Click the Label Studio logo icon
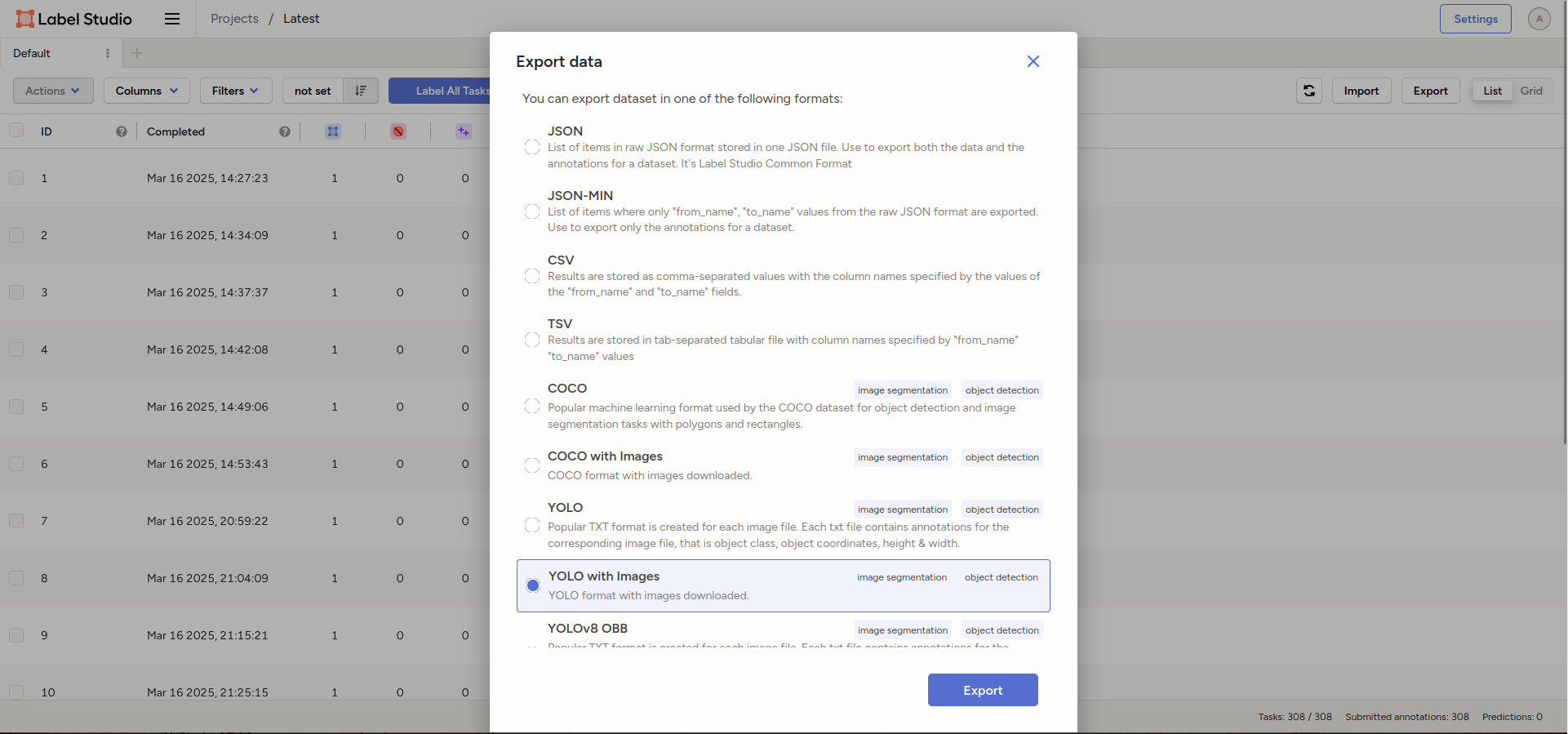The height and width of the screenshot is (734, 1568). 25,19
